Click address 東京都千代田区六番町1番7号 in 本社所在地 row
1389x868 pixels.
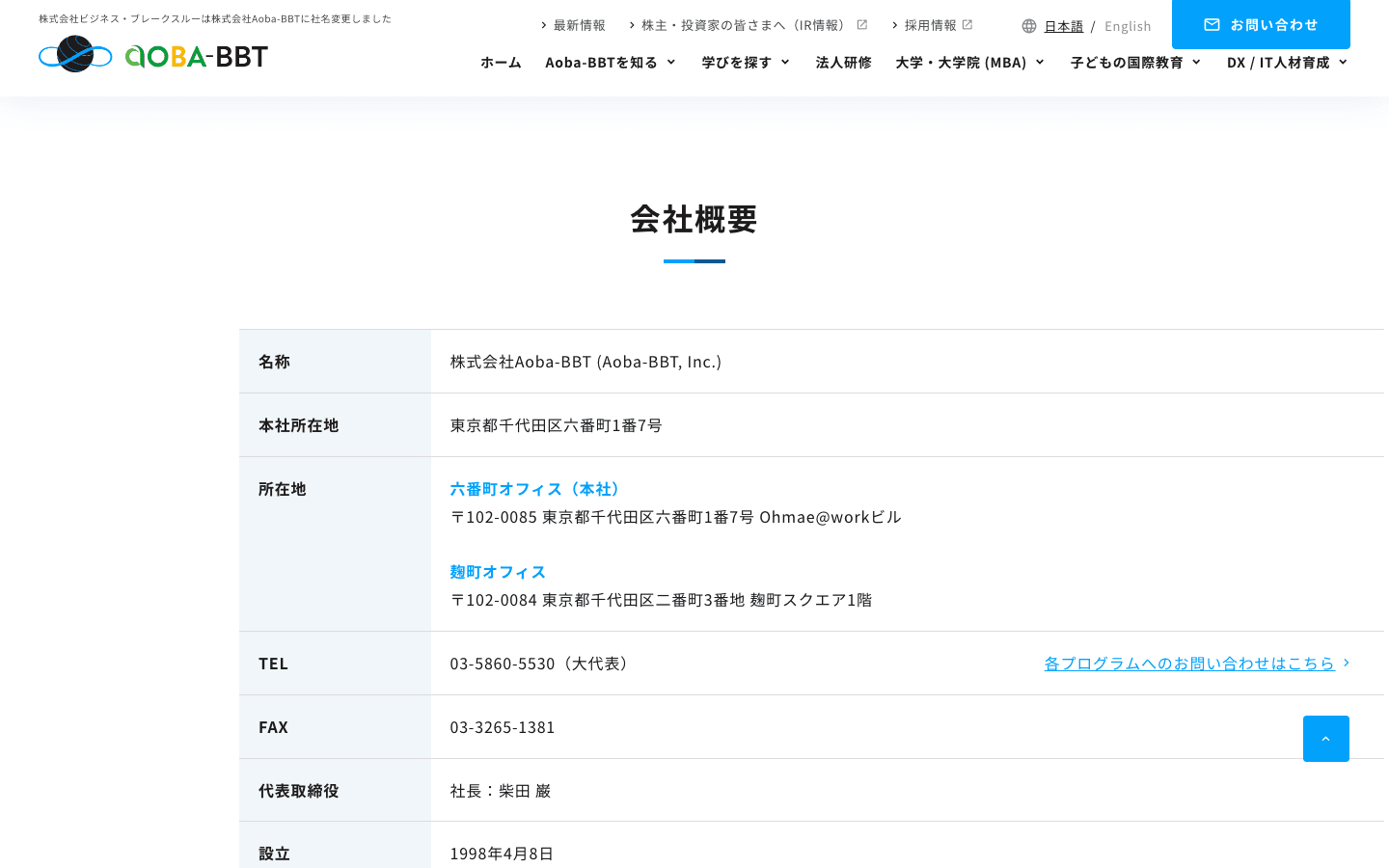tap(556, 425)
